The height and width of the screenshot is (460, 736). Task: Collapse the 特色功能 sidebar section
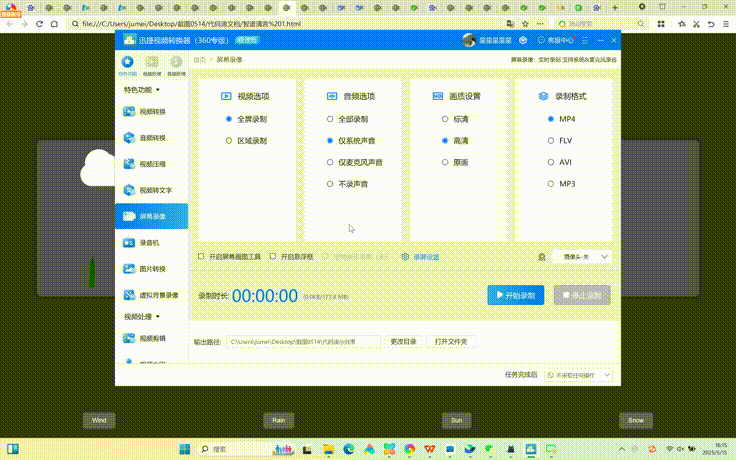click(x=142, y=90)
